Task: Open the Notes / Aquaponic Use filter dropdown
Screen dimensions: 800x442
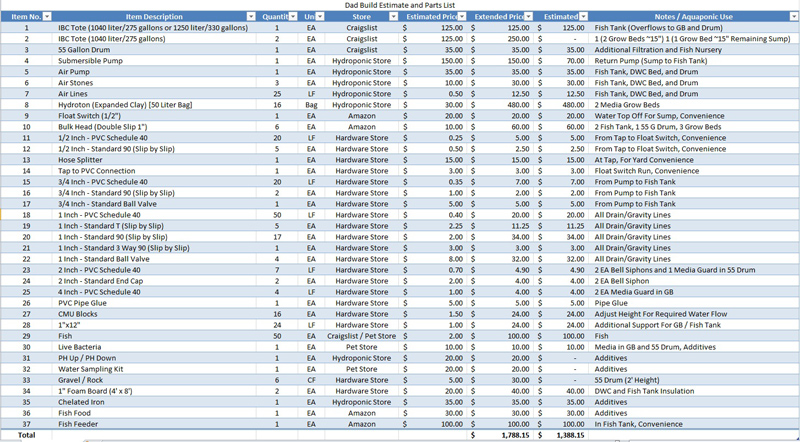Action: coord(791,17)
